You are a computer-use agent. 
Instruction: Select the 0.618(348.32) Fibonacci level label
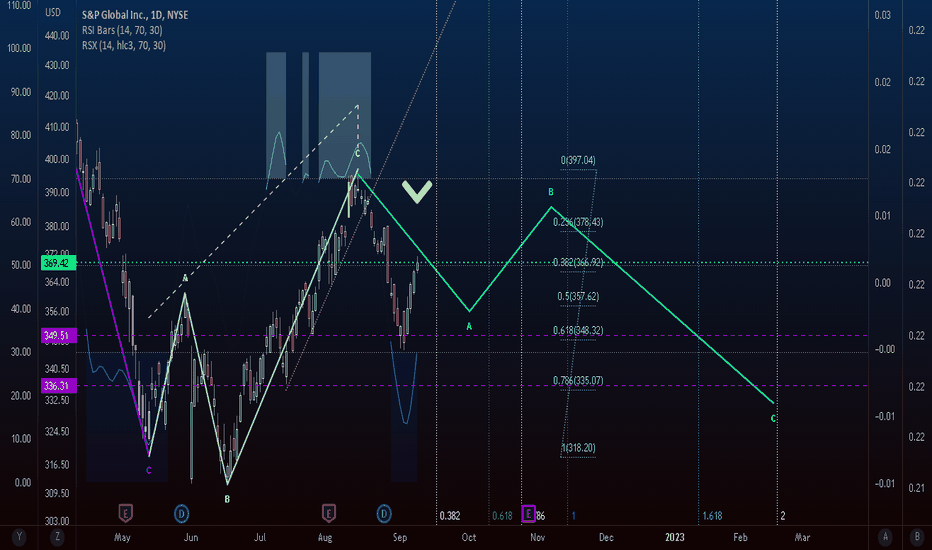(578, 331)
